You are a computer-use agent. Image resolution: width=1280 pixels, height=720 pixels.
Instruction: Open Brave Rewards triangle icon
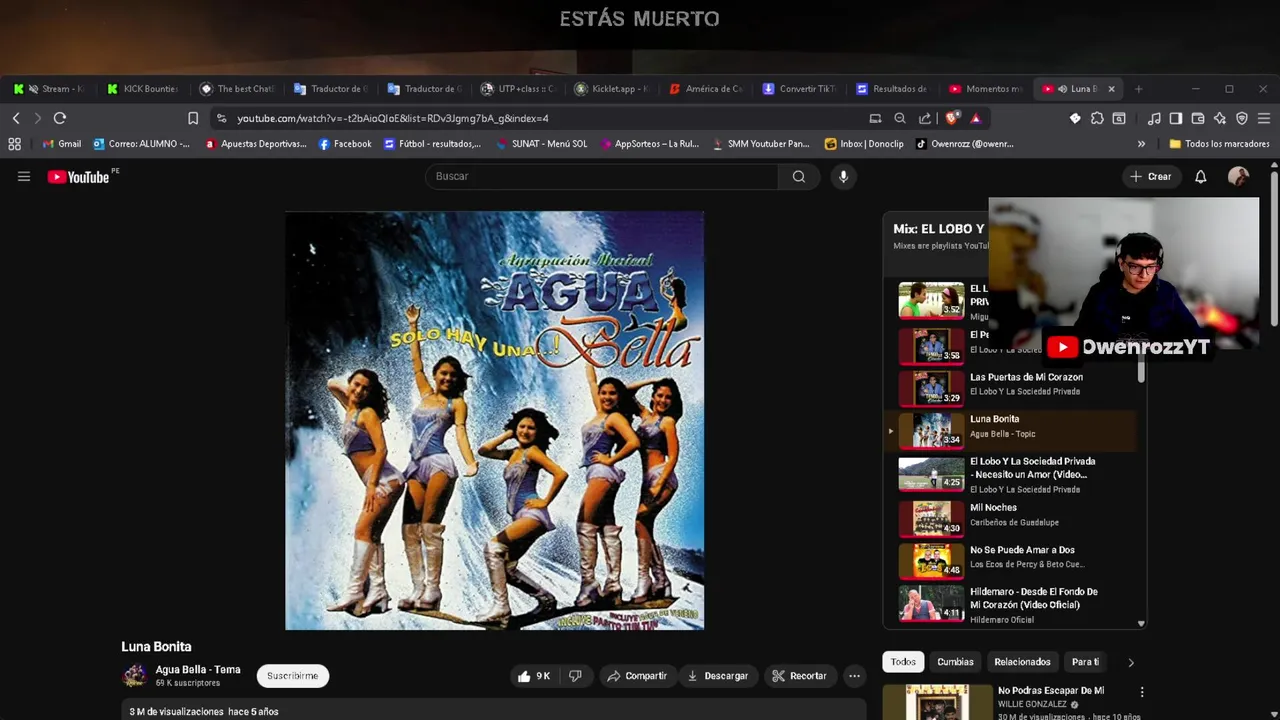pos(976,118)
